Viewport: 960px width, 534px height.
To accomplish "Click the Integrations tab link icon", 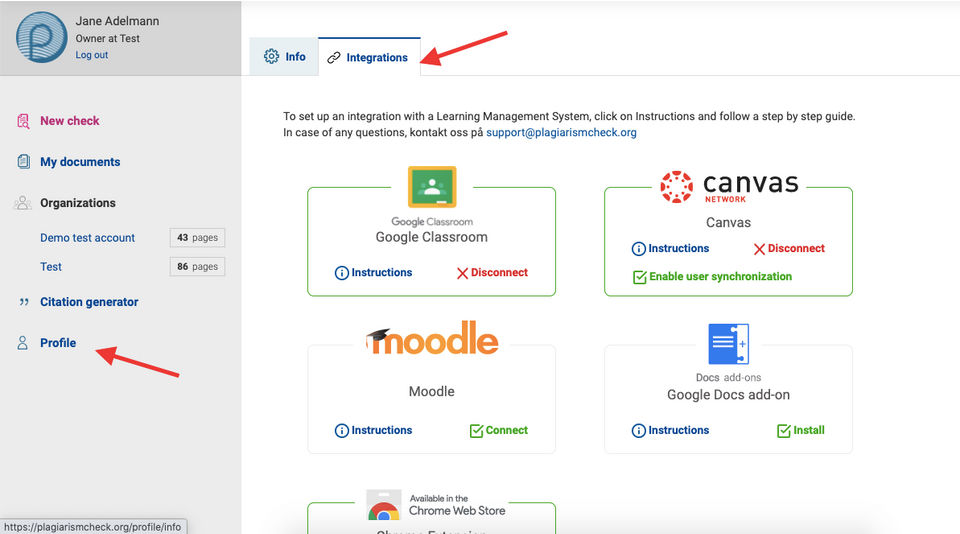I will coord(334,58).
